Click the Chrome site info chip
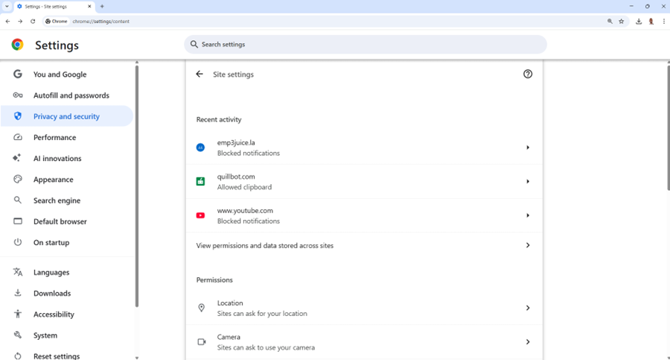 point(56,21)
